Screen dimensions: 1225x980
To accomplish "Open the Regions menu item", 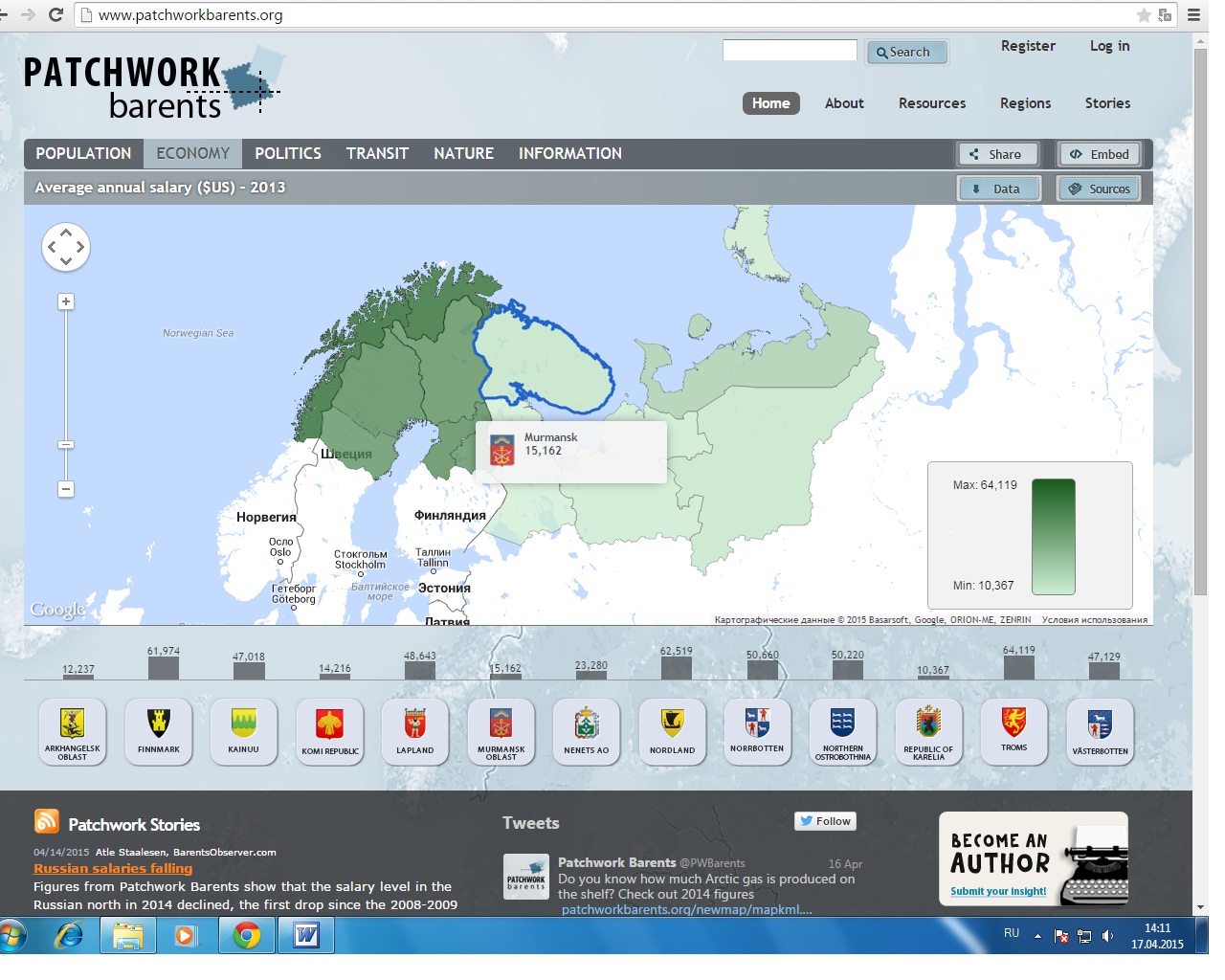I will click(x=1025, y=103).
